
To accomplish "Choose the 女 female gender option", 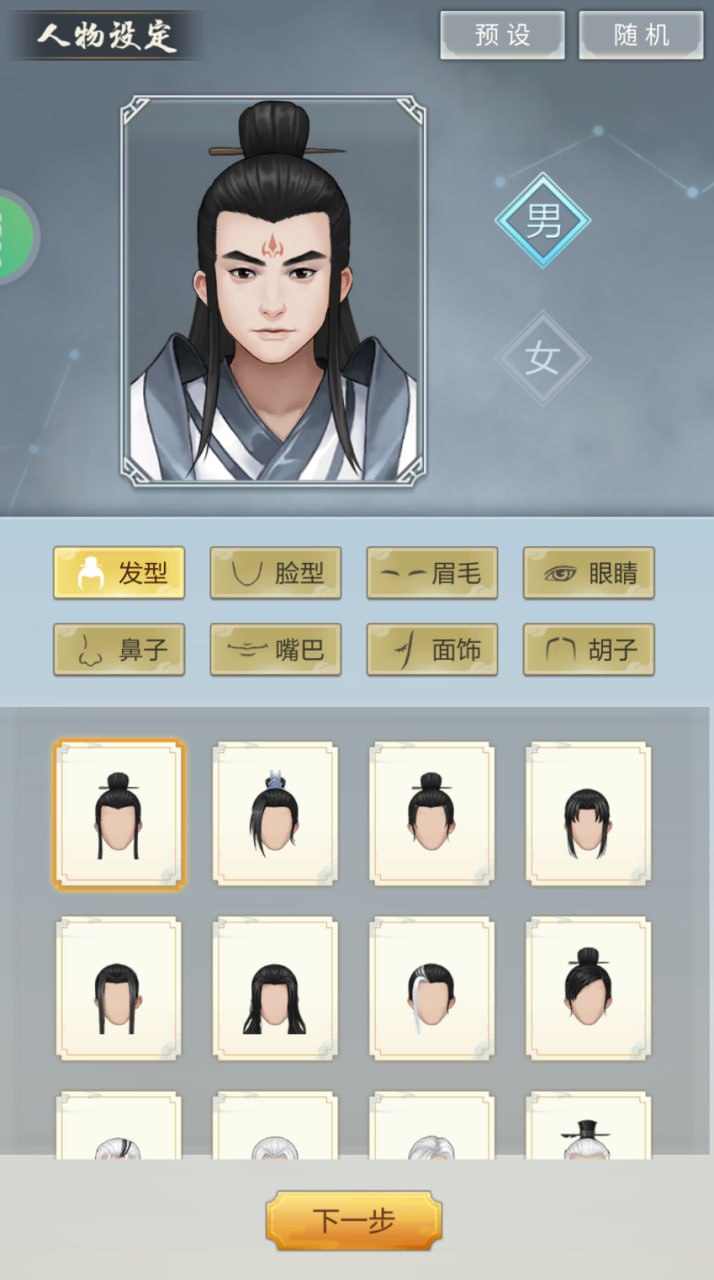I will click(x=543, y=358).
